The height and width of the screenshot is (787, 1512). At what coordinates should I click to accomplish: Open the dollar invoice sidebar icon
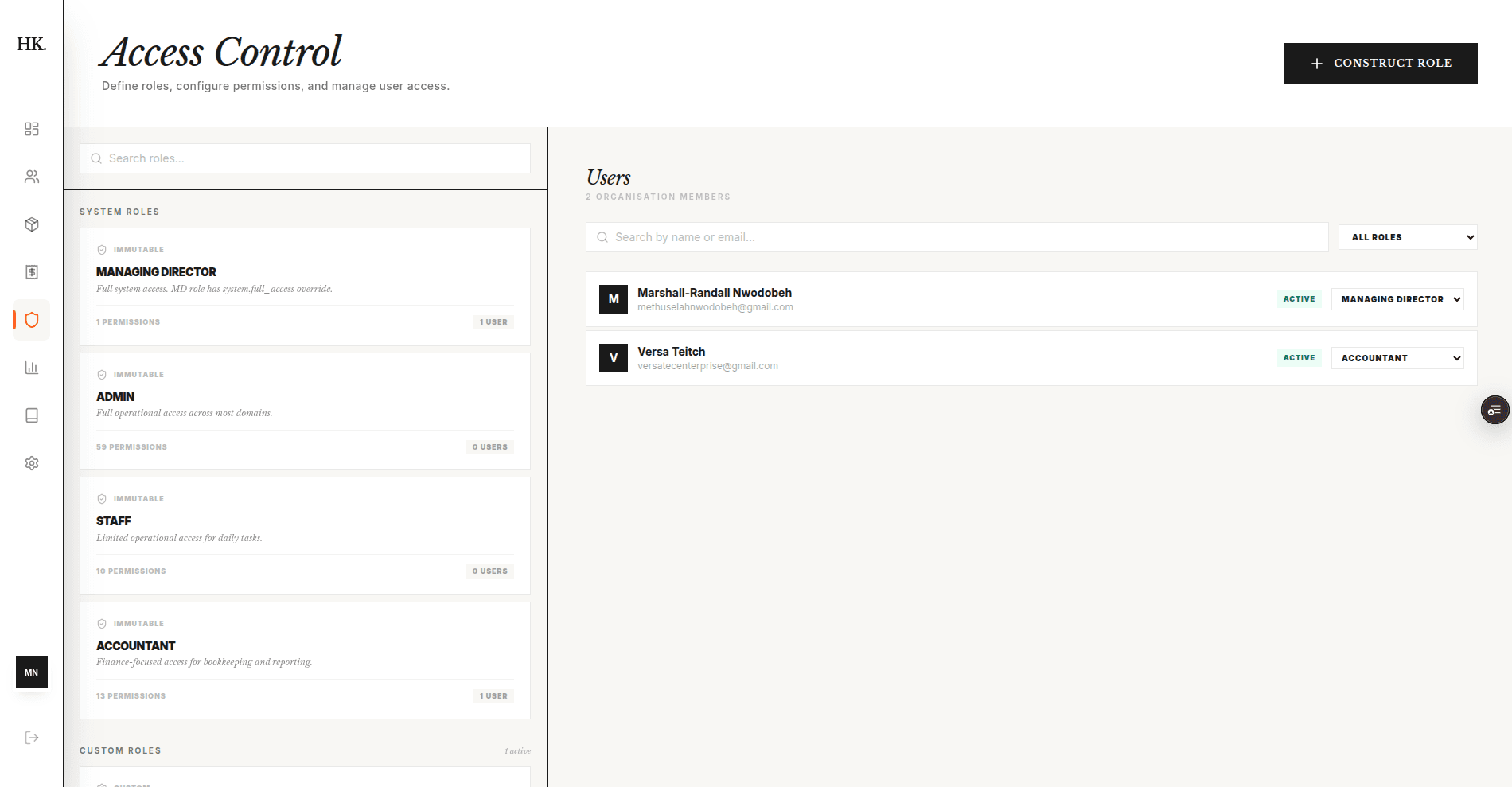(32, 272)
